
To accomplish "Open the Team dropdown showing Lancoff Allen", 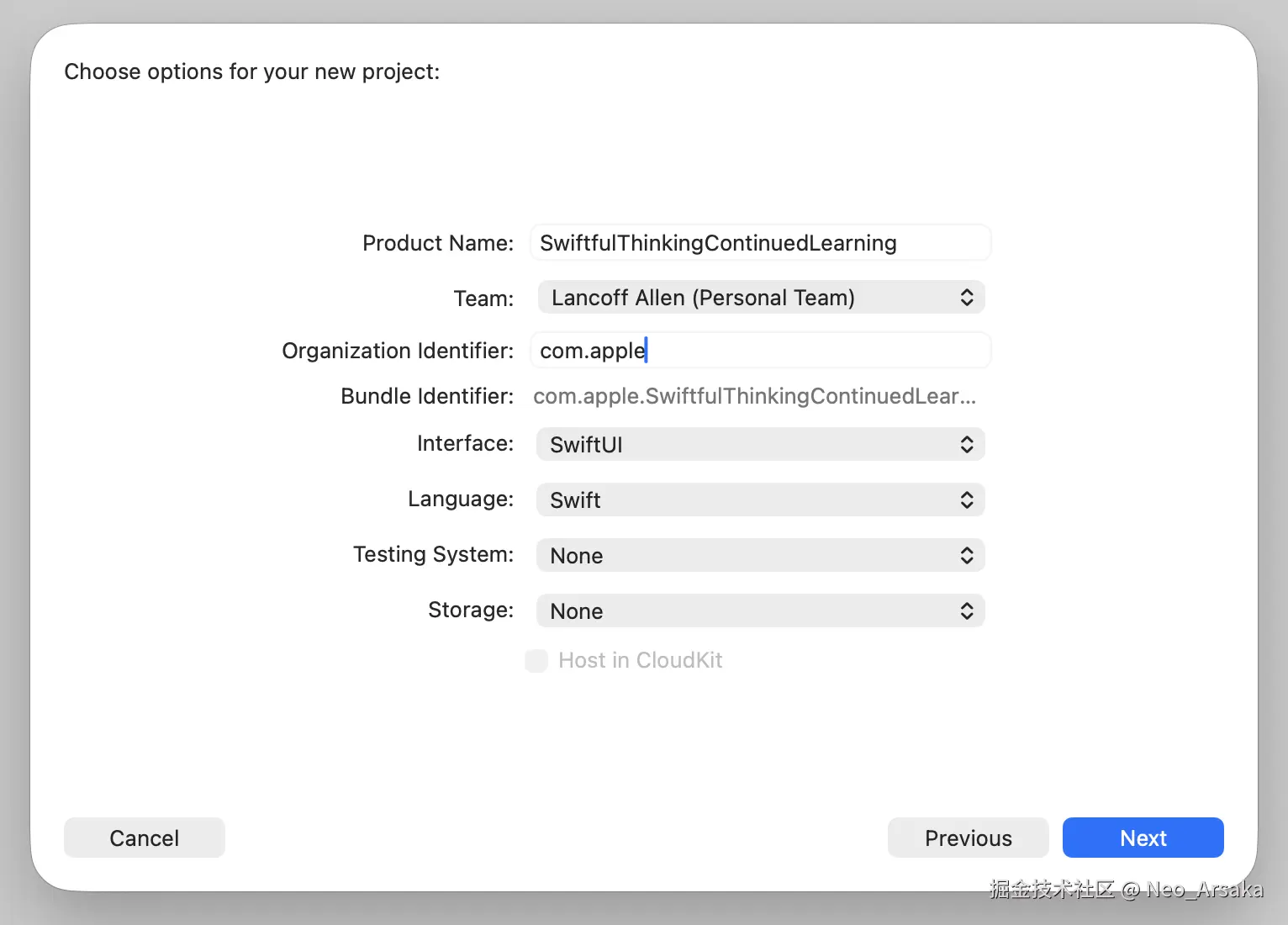I will (x=748, y=298).
